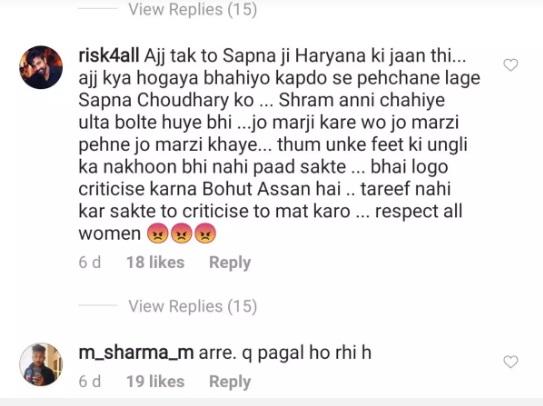Image resolution: width=543 pixels, height=406 pixels.
Task: Open m_sharma_m's profile picture
Action: point(41,364)
